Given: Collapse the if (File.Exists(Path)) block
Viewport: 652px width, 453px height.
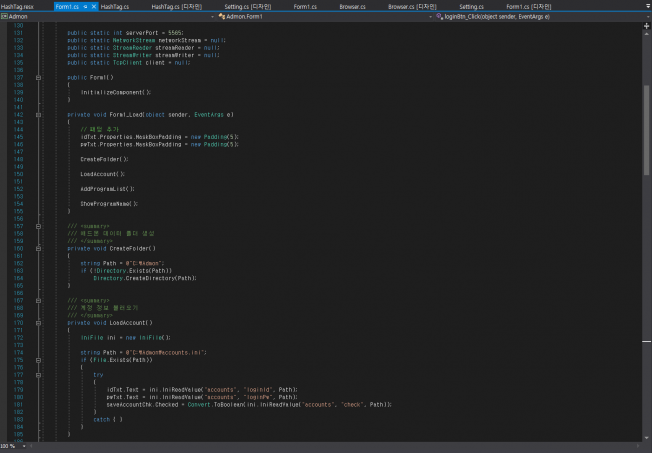Looking at the screenshot, I should pos(38,360).
